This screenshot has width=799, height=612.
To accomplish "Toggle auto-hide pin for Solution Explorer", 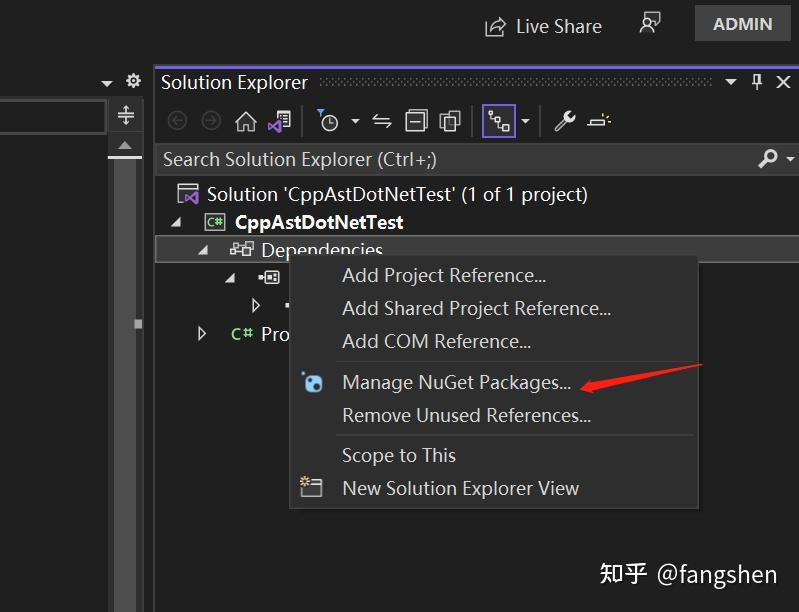I will click(757, 82).
